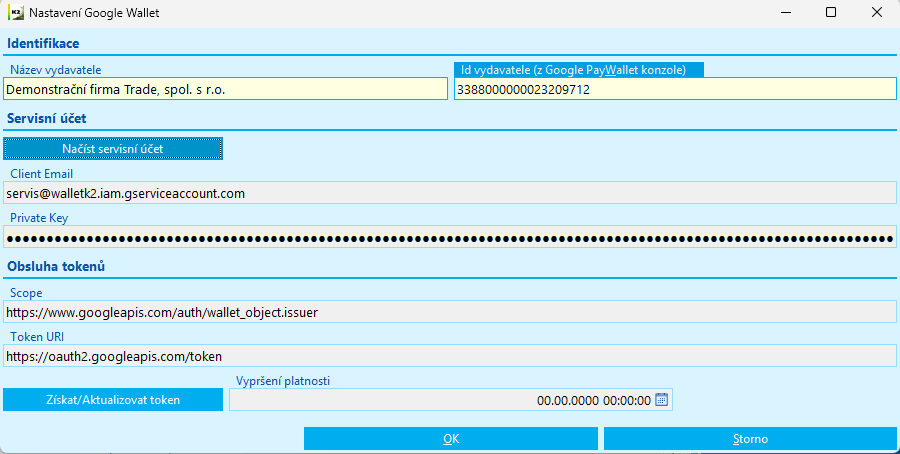Click the Token URI label
This screenshot has height=454, width=900.
tap(37, 337)
